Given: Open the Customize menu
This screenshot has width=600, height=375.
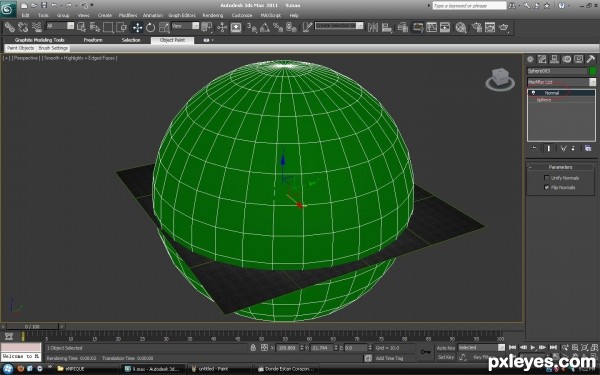Looking at the screenshot, I should [x=242, y=15].
